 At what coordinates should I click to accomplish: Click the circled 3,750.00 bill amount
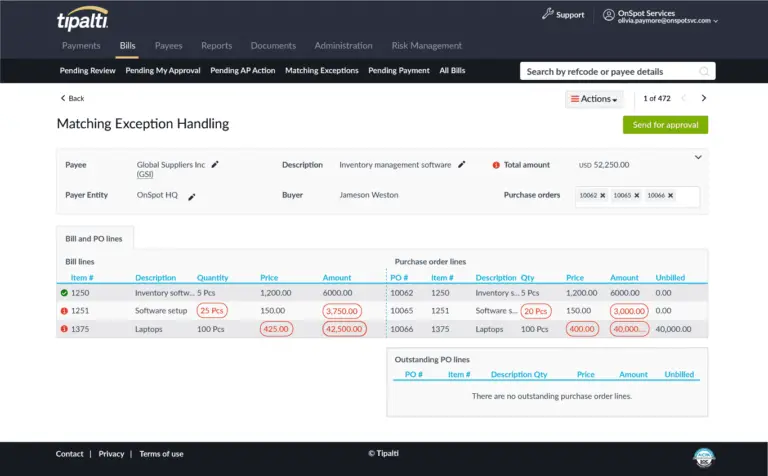tap(342, 311)
